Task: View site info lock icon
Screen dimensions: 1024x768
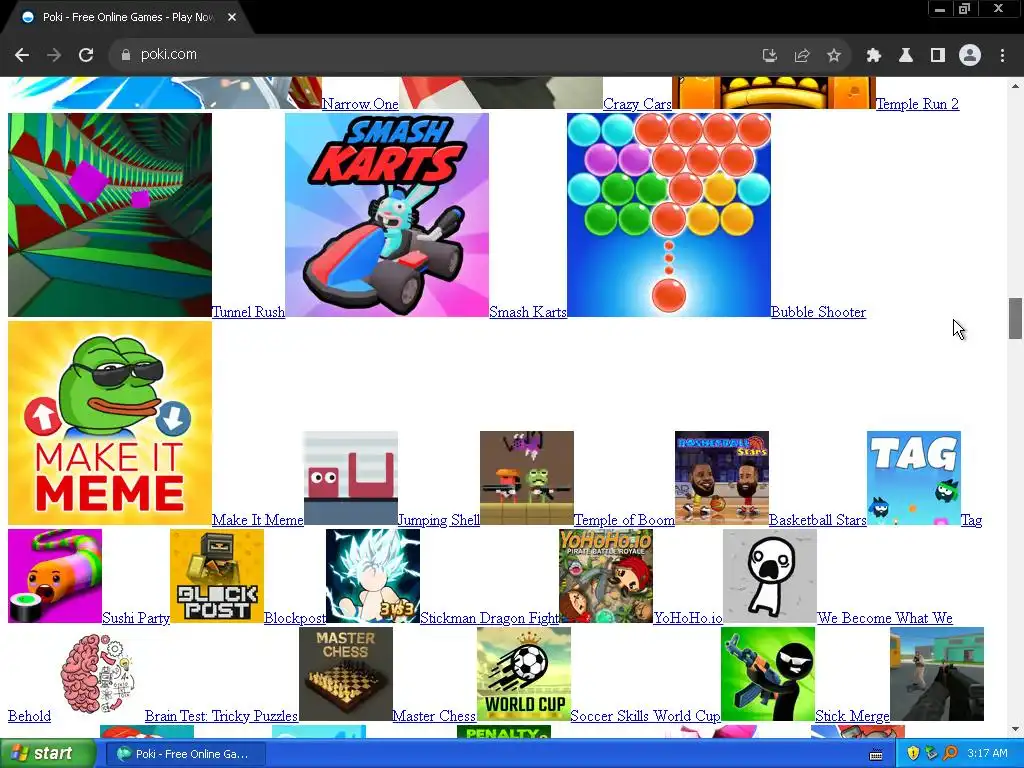Action: [x=125, y=55]
